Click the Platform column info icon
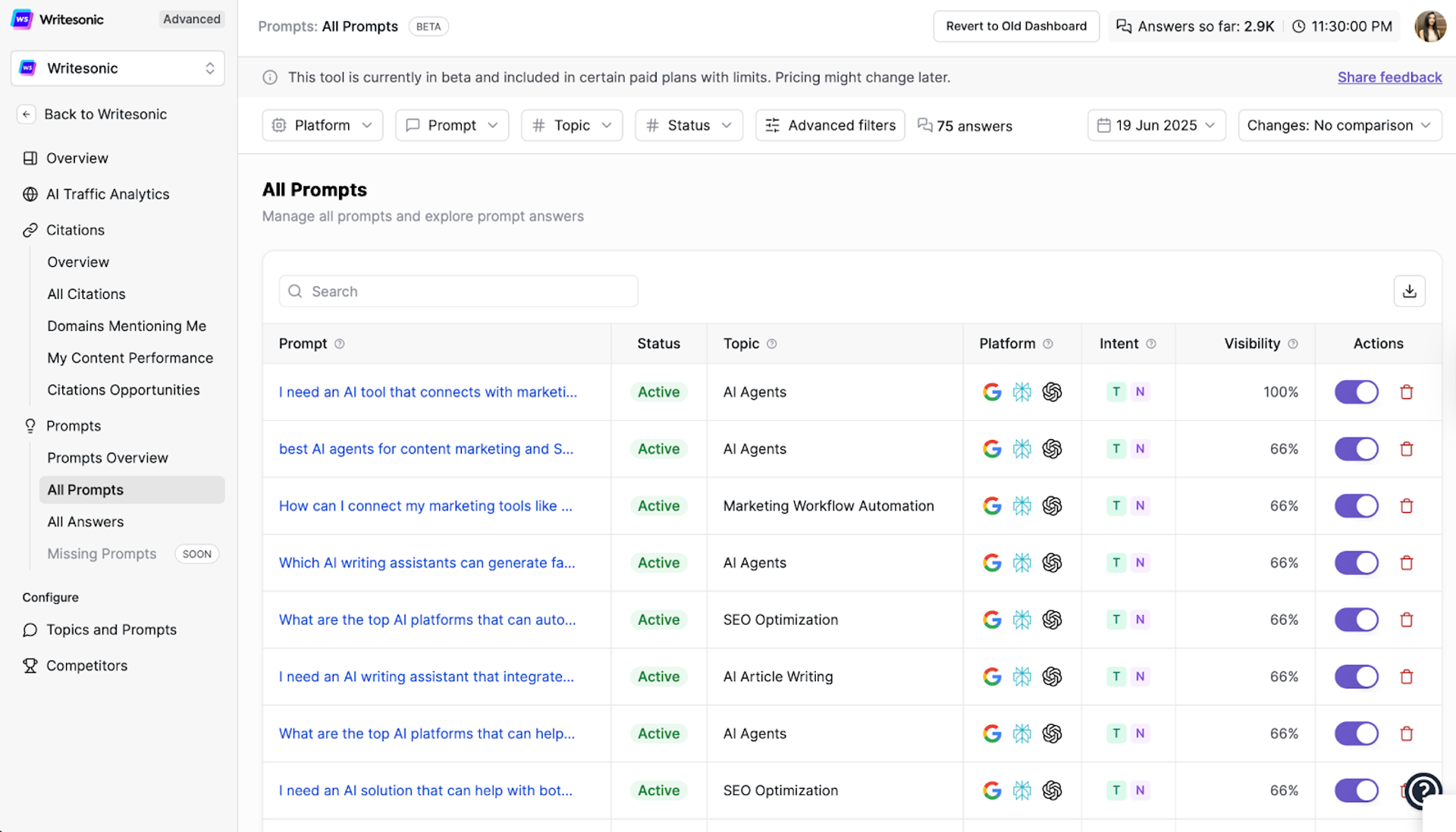 pos(1047,344)
